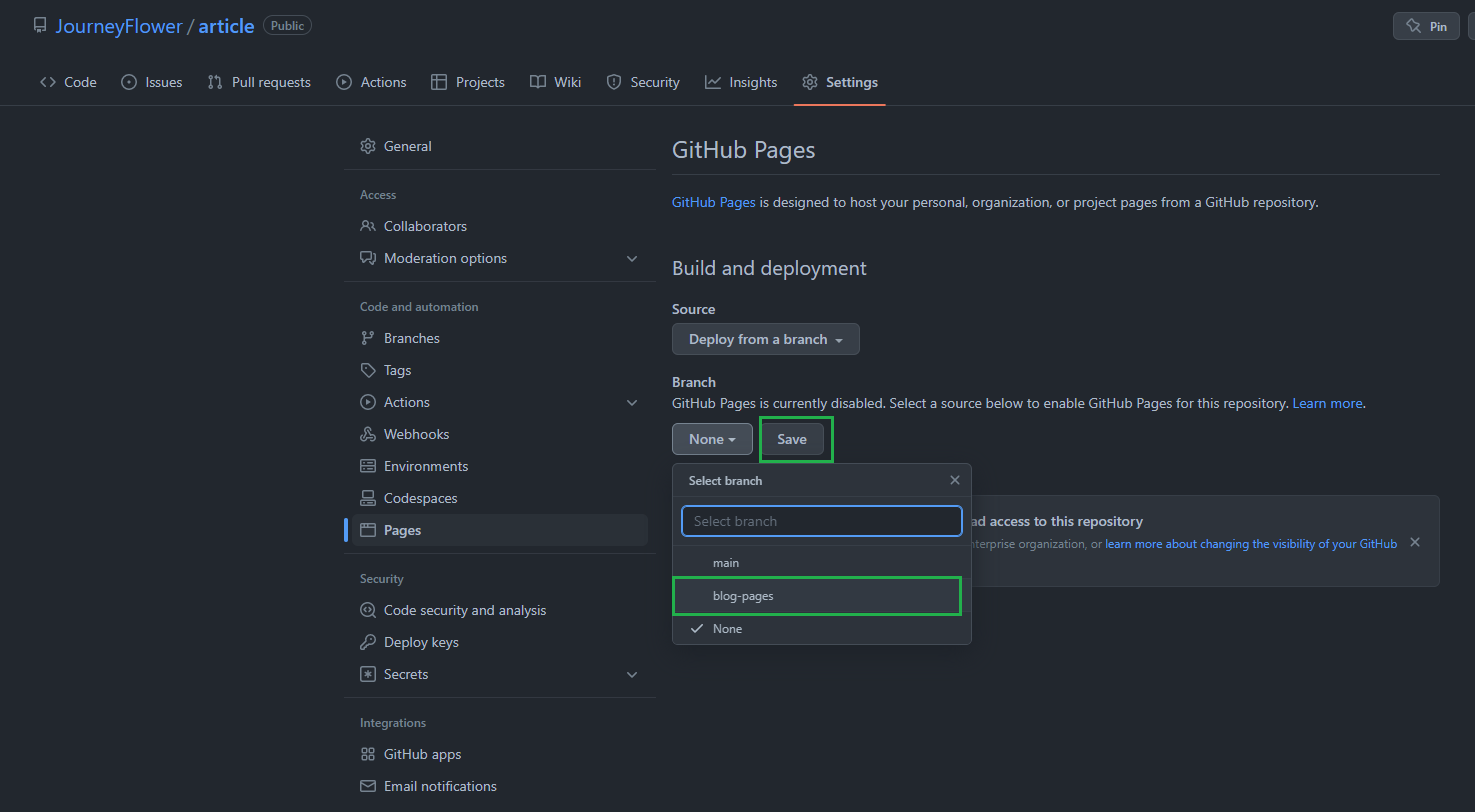Click the Save button
The image size is (1475, 812).
click(x=792, y=439)
